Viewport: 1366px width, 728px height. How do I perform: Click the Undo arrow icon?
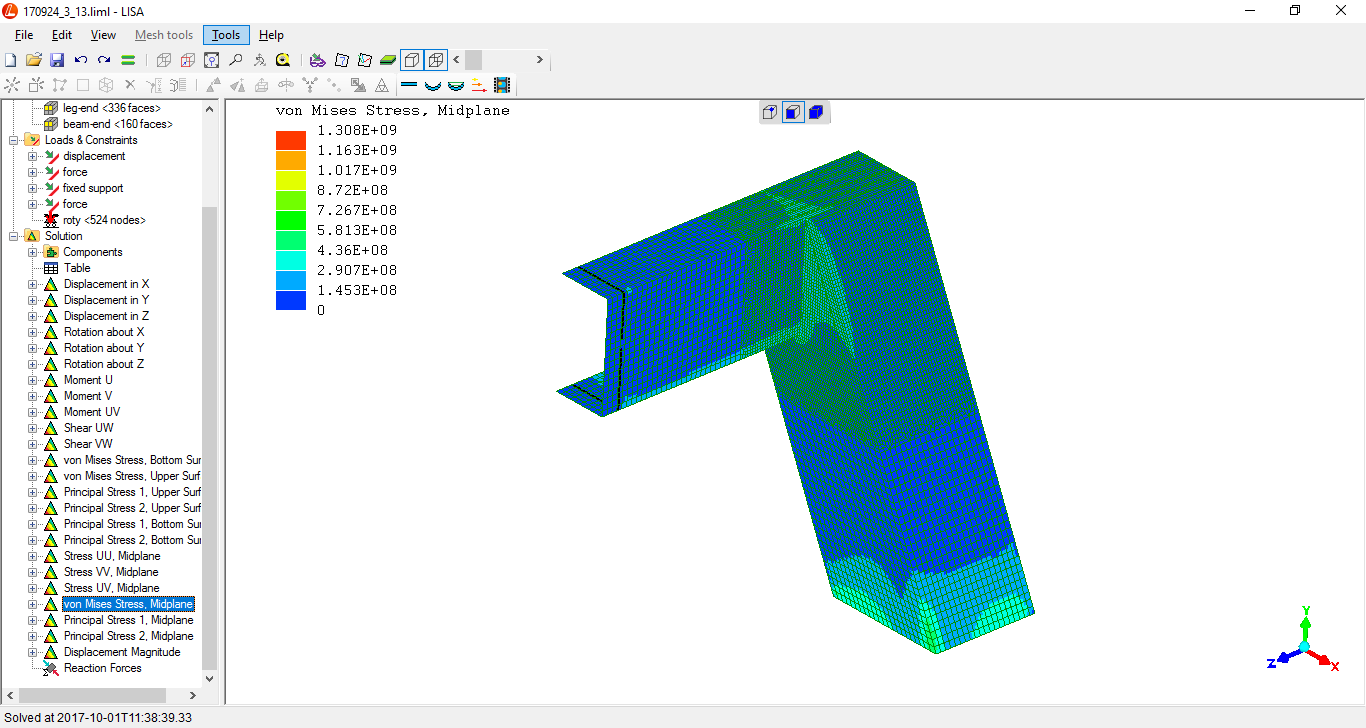coord(81,60)
